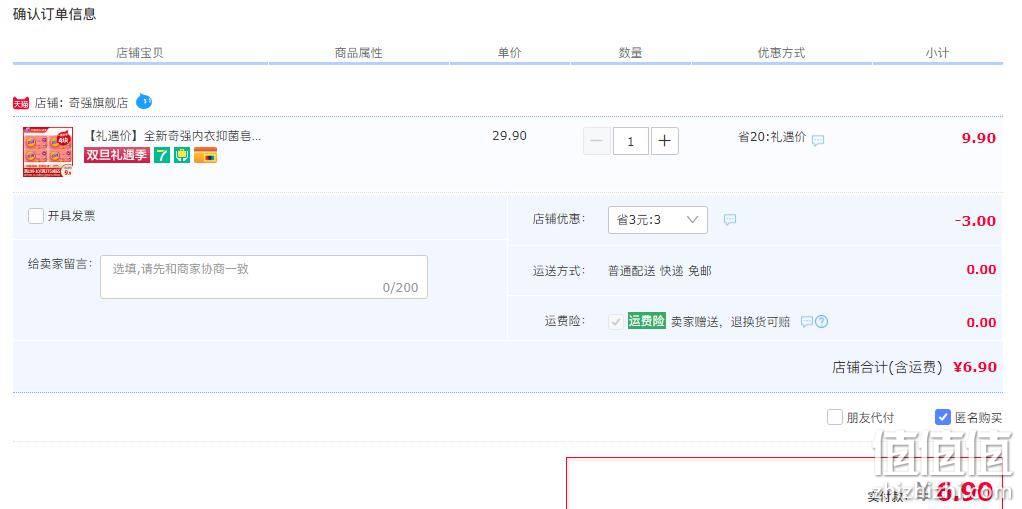Viewport: 1022px width, 509px height.
Task: Open the 店铺优惠 省3元:3 dropdown
Action: (x=658, y=220)
